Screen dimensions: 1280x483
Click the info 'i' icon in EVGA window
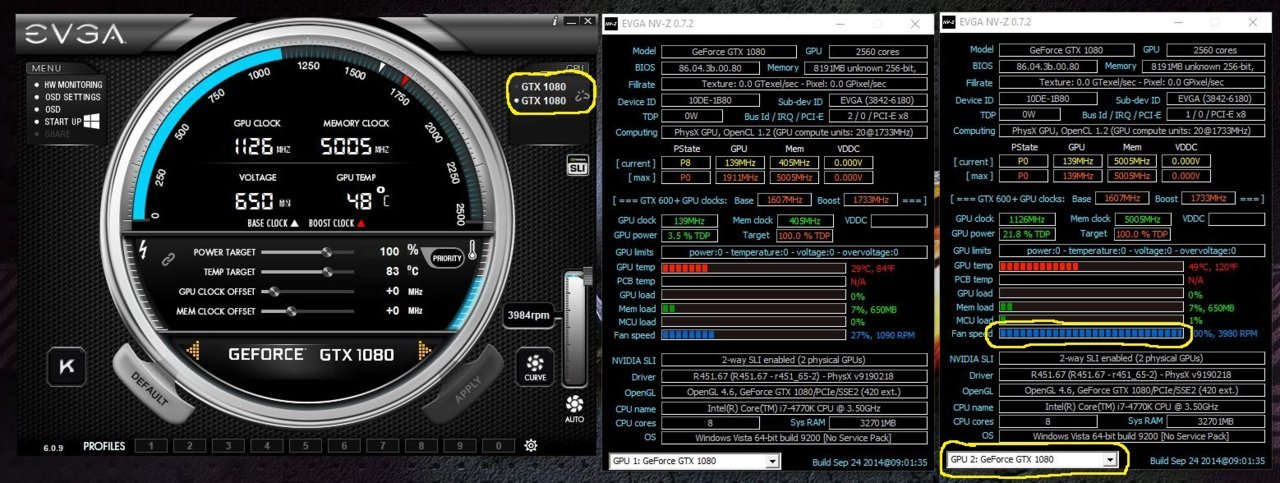(554, 20)
